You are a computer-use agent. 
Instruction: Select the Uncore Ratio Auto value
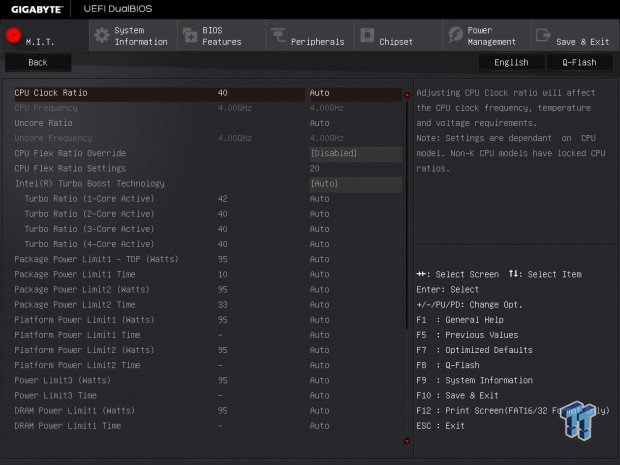click(x=319, y=123)
